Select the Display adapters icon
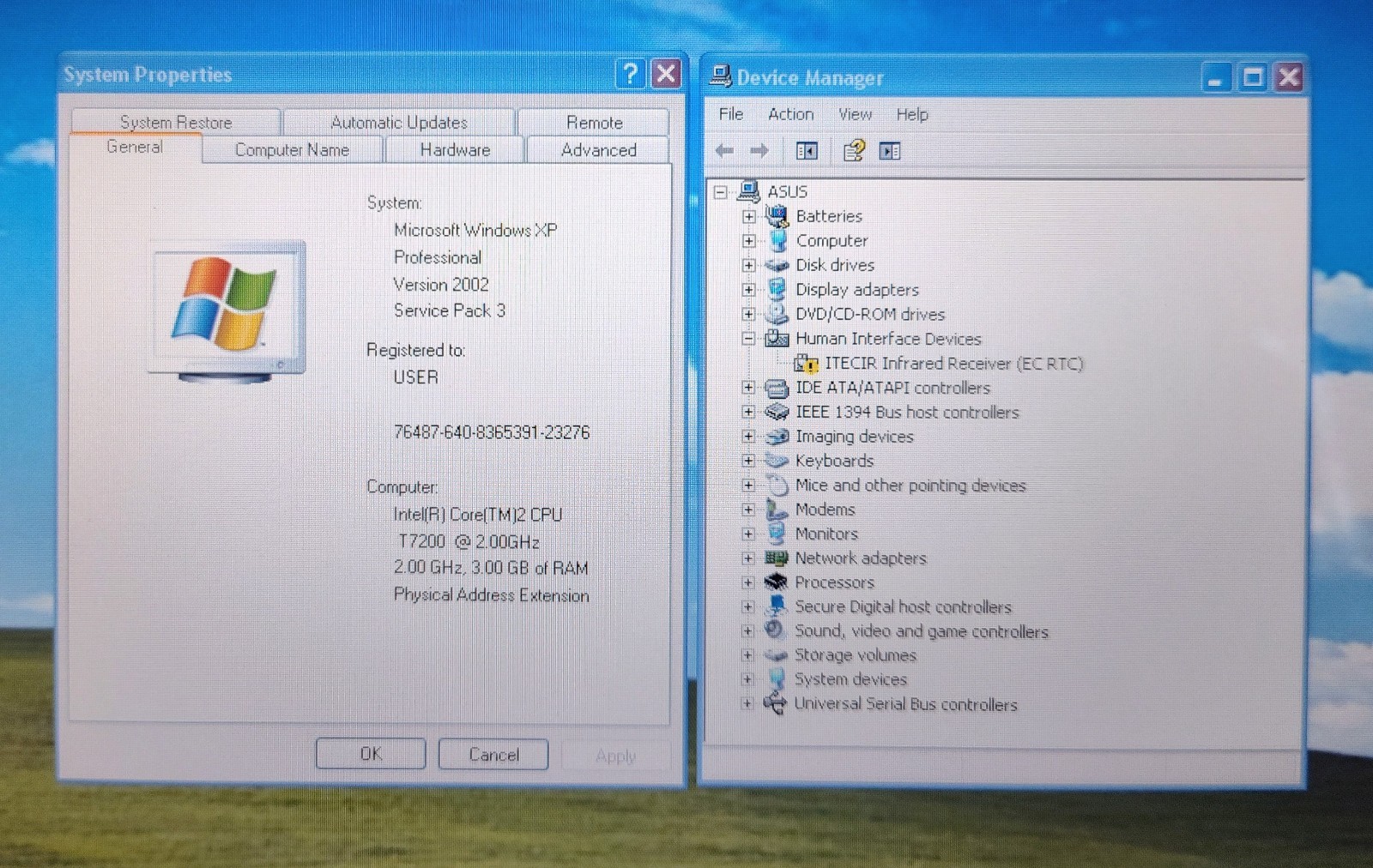The image size is (1373, 868). pos(777,289)
